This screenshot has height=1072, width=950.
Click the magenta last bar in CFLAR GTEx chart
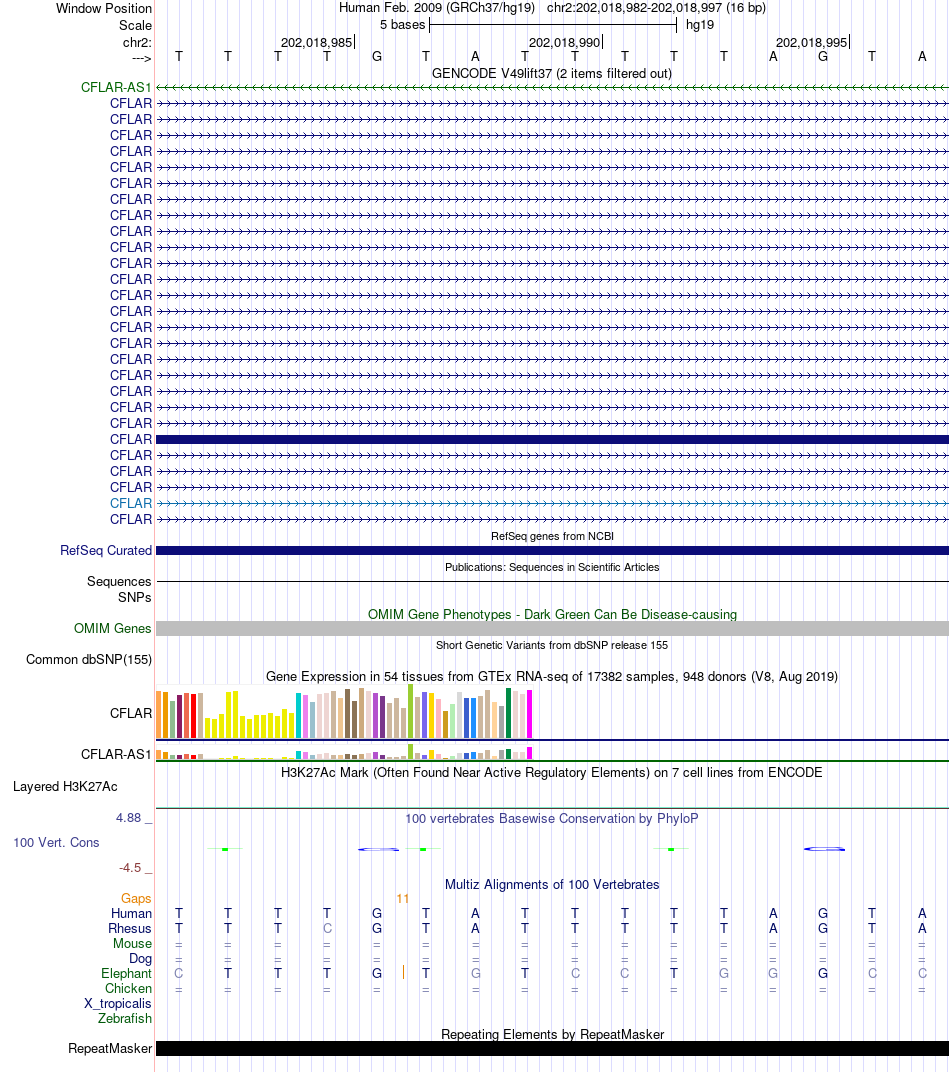pos(529,714)
